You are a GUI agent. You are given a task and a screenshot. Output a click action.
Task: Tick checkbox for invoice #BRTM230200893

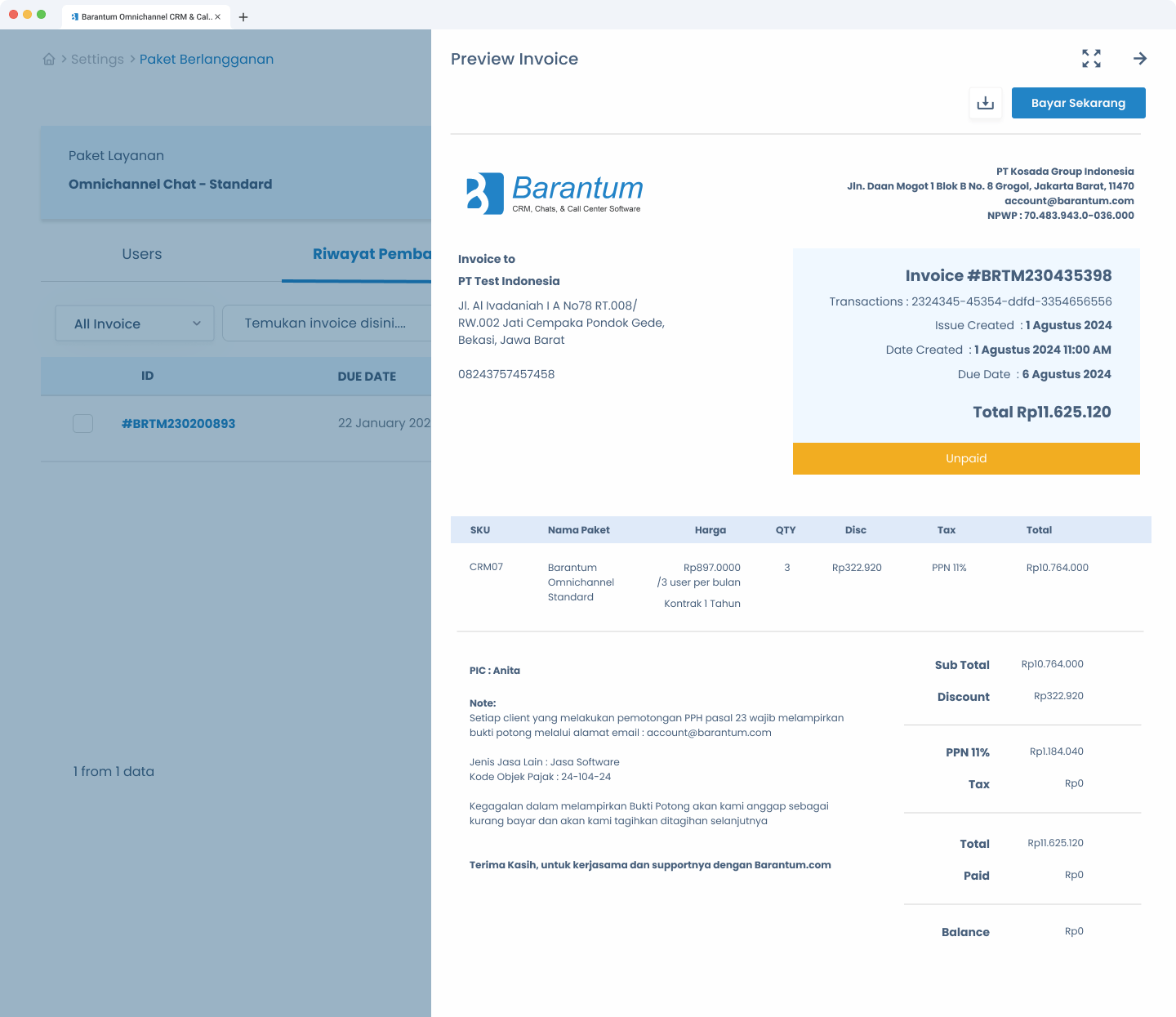(83, 423)
